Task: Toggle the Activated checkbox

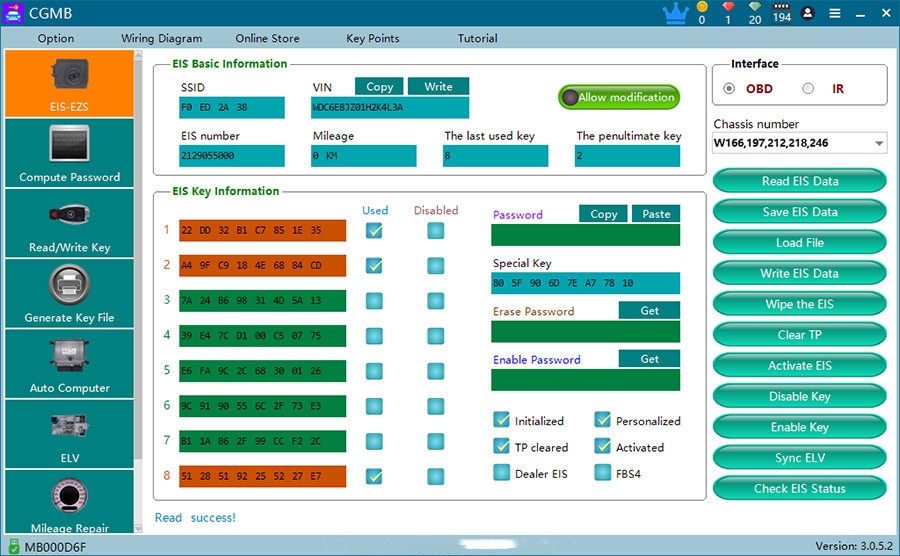Action: pos(603,446)
